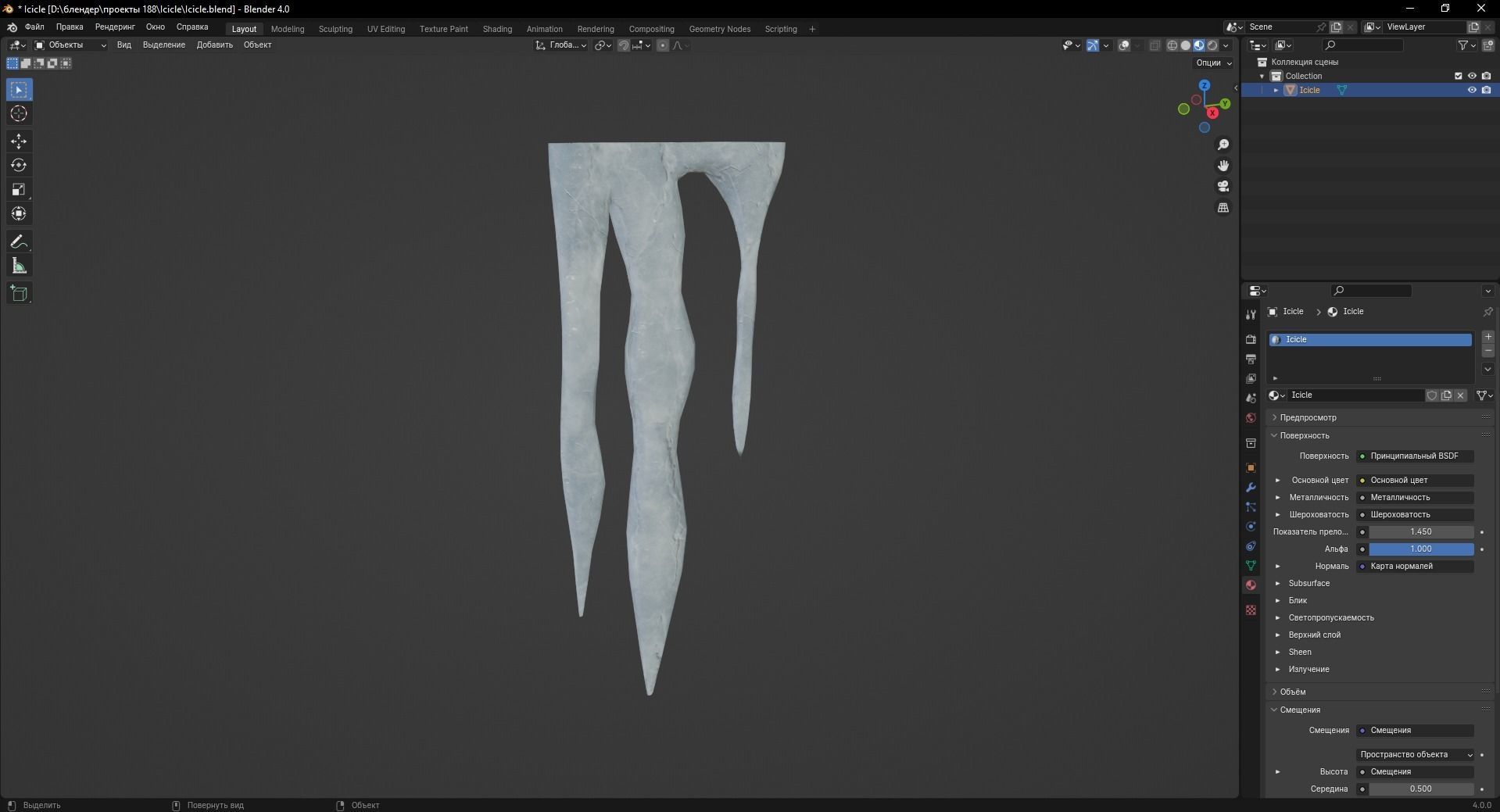Click 'Принципиальный BSDF' surface shader button
The width and height of the screenshot is (1500, 812).
pos(1416,456)
